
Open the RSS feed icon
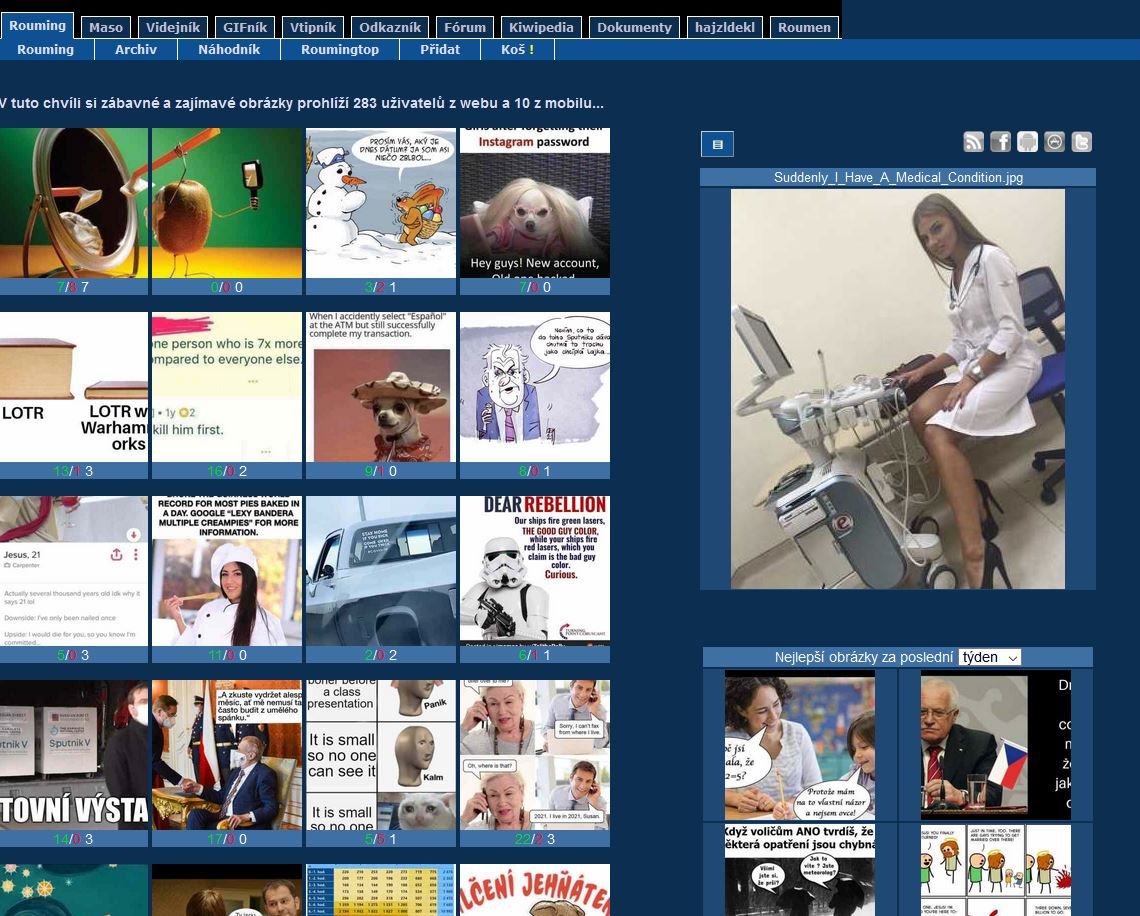pos(974,142)
